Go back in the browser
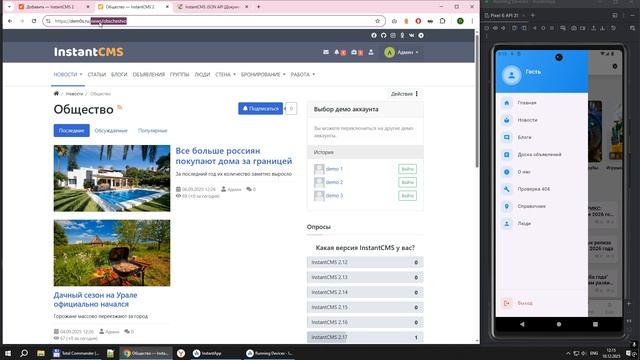The width and height of the screenshot is (640, 360). 10,21
